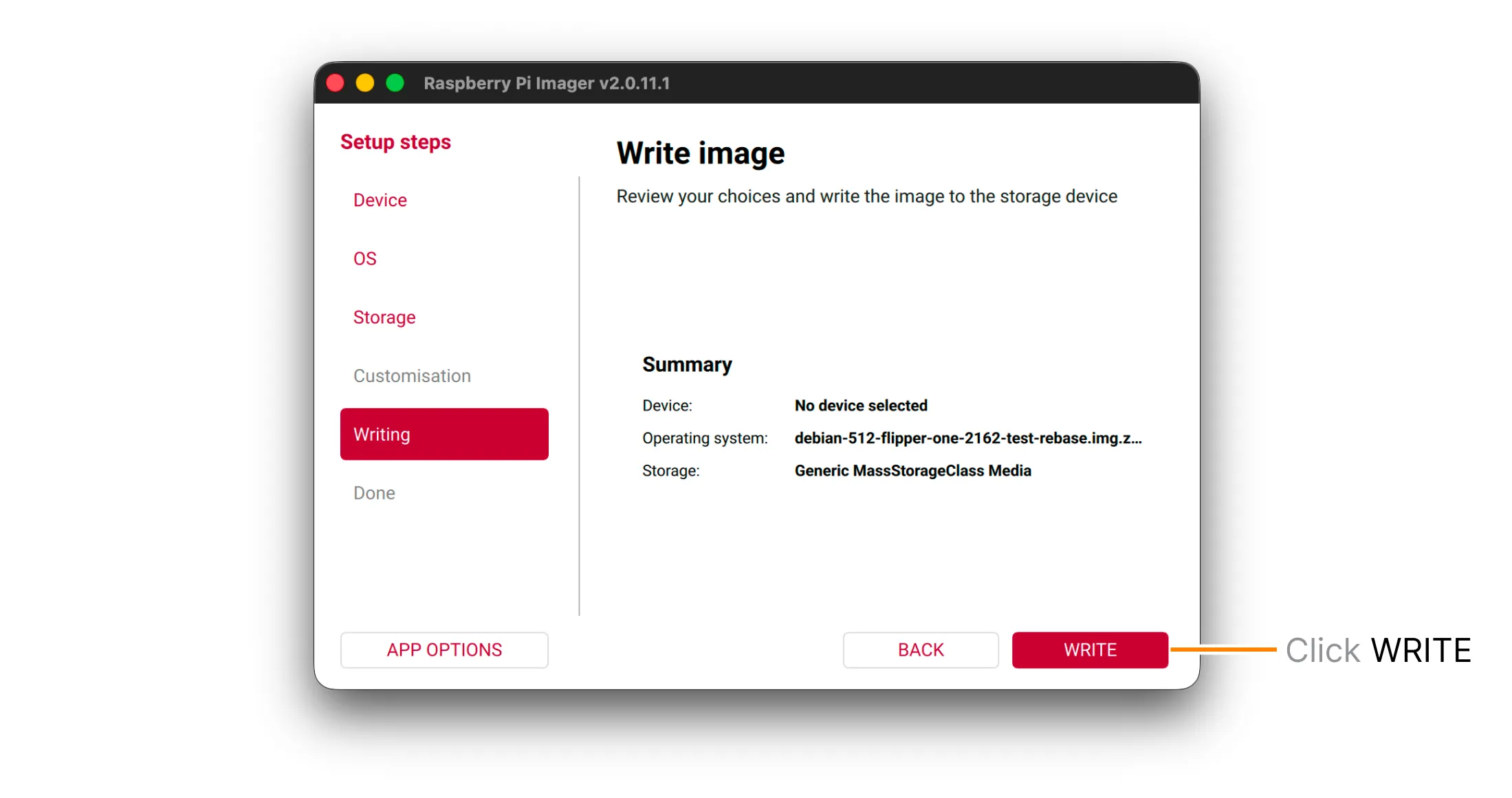The width and height of the screenshot is (1512, 798).
Task: Click the 'Setup steps' heading
Action: pyautogui.click(x=395, y=142)
